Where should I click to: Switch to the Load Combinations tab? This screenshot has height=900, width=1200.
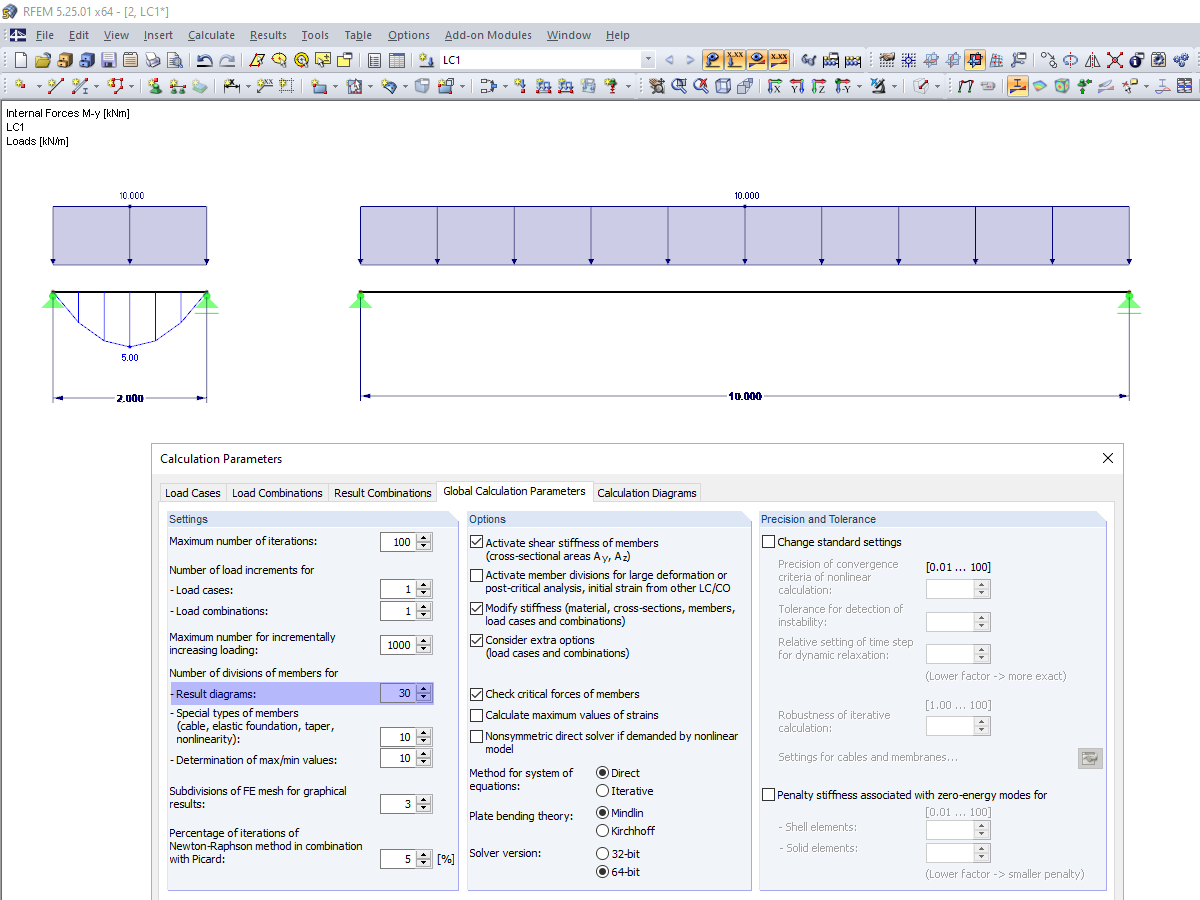277,493
